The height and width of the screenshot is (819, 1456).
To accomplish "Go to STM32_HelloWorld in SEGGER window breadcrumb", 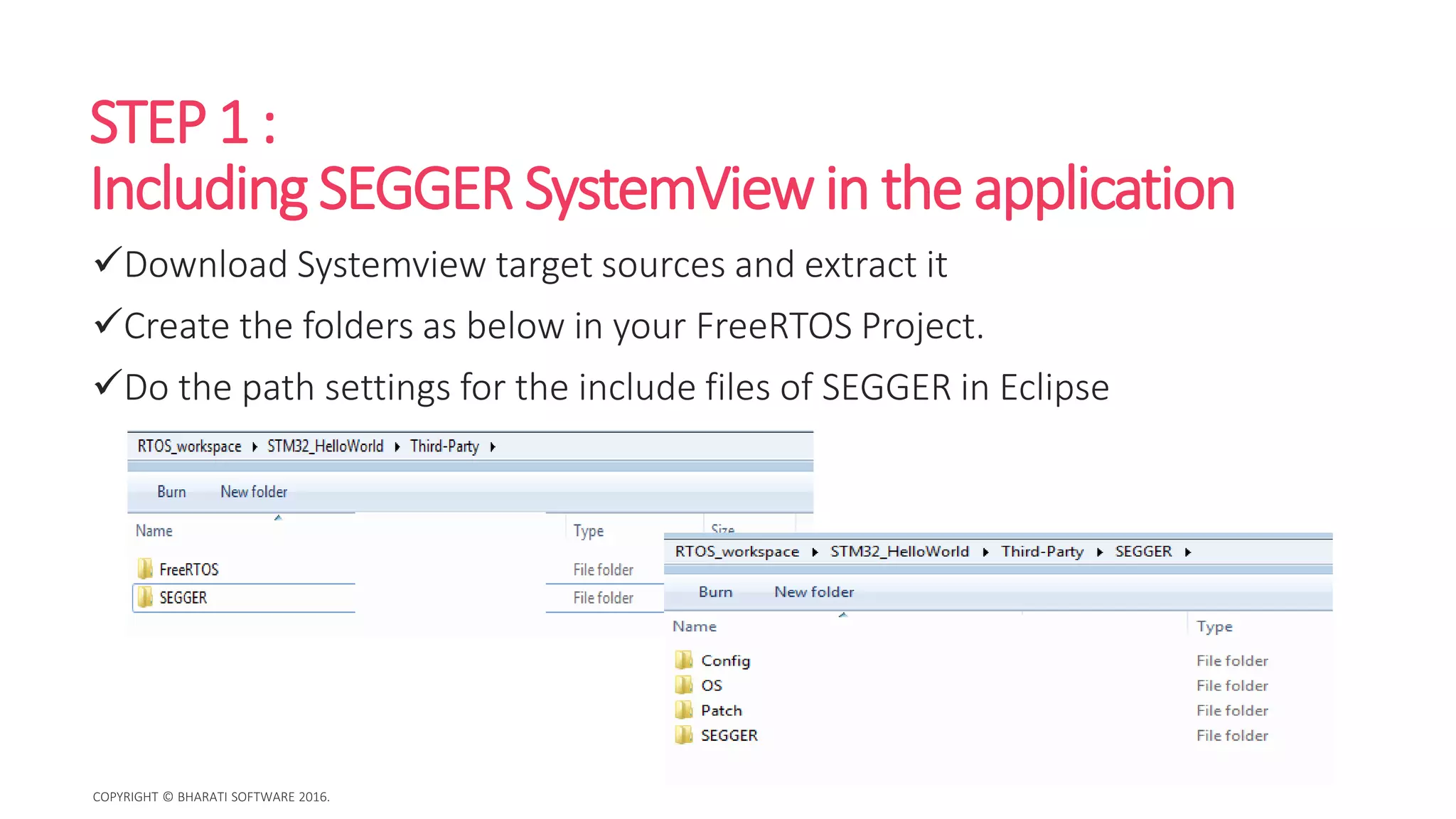I will (x=899, y=552).
